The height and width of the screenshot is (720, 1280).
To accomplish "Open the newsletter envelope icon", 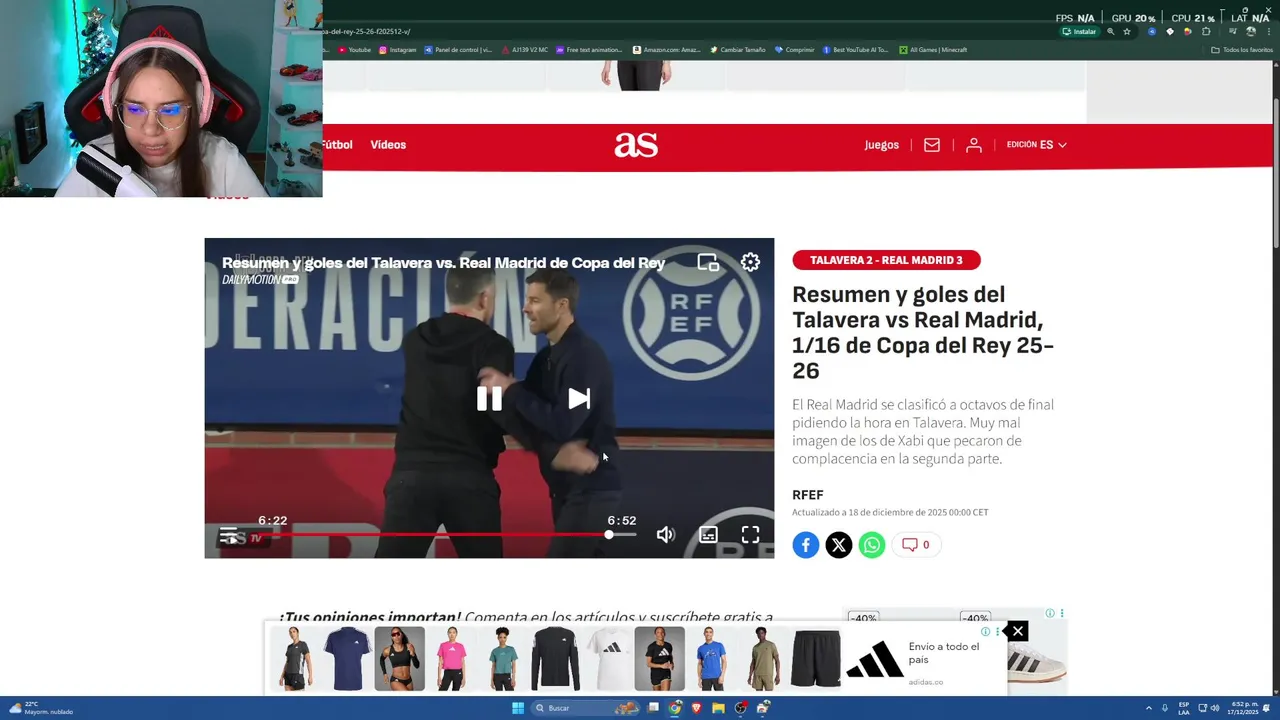I will point(932,145).
